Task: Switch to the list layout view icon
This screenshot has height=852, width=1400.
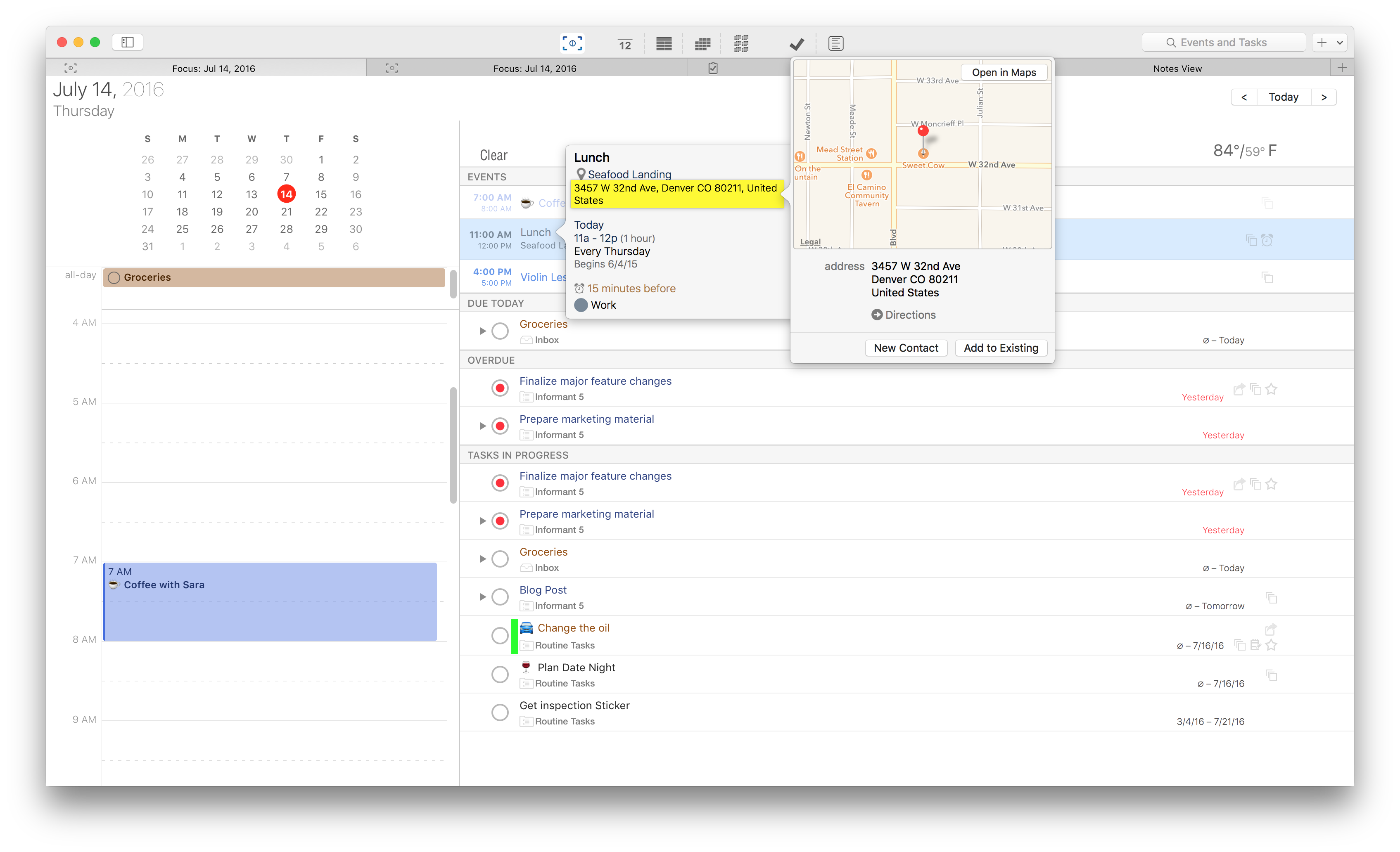Action: [663, 43]
